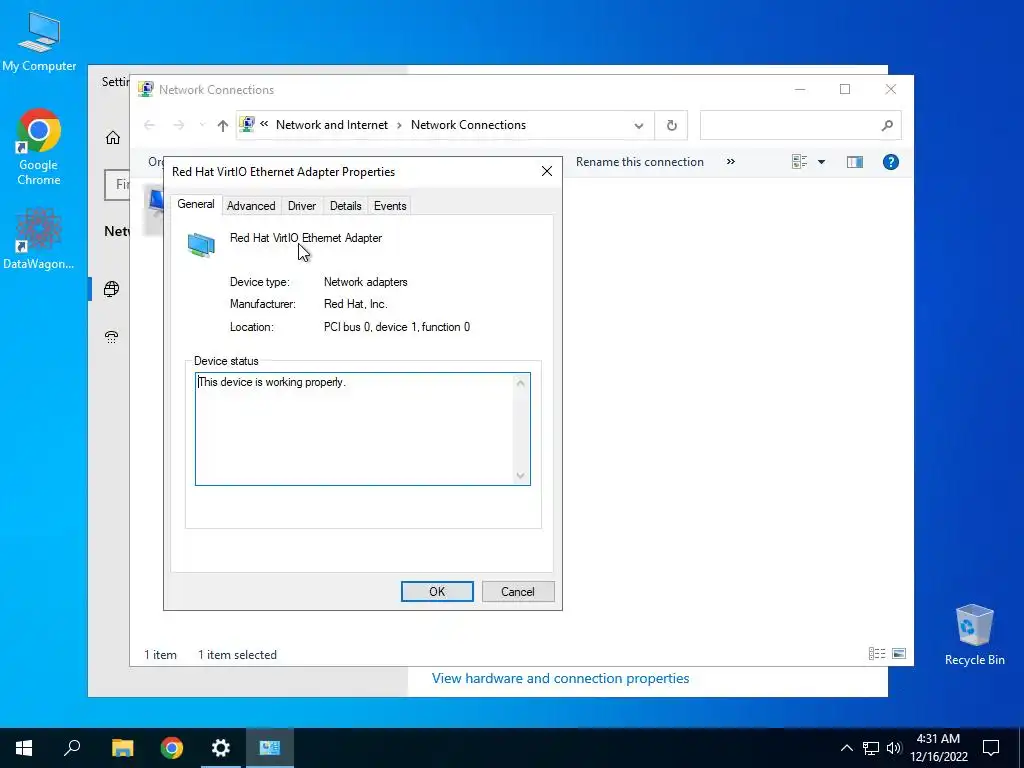The width and height of the screenshot is (1024, 768).
Task: Open DataWagon desktop shortcut
Action: [x=39, y=239]
